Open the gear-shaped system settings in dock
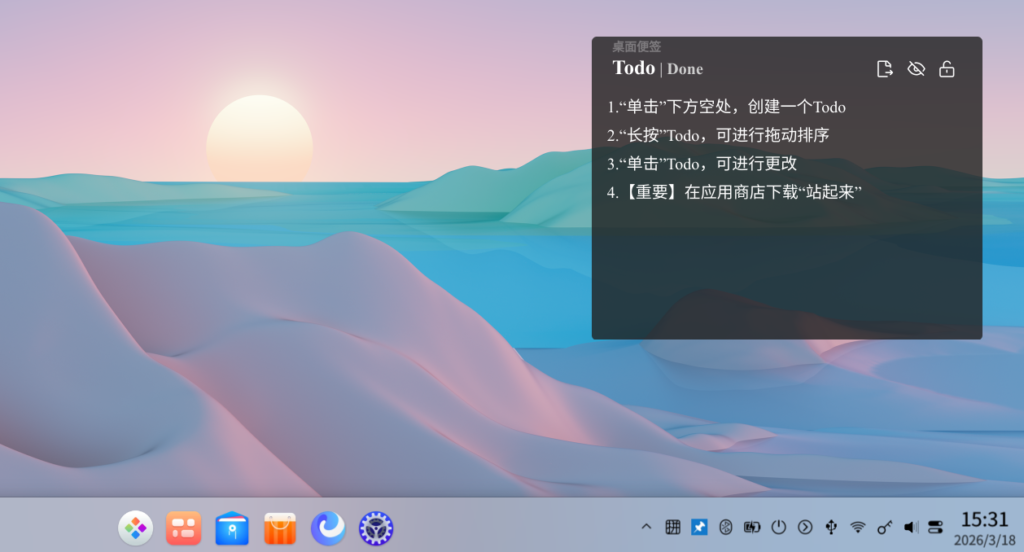 tap(376, 528)
